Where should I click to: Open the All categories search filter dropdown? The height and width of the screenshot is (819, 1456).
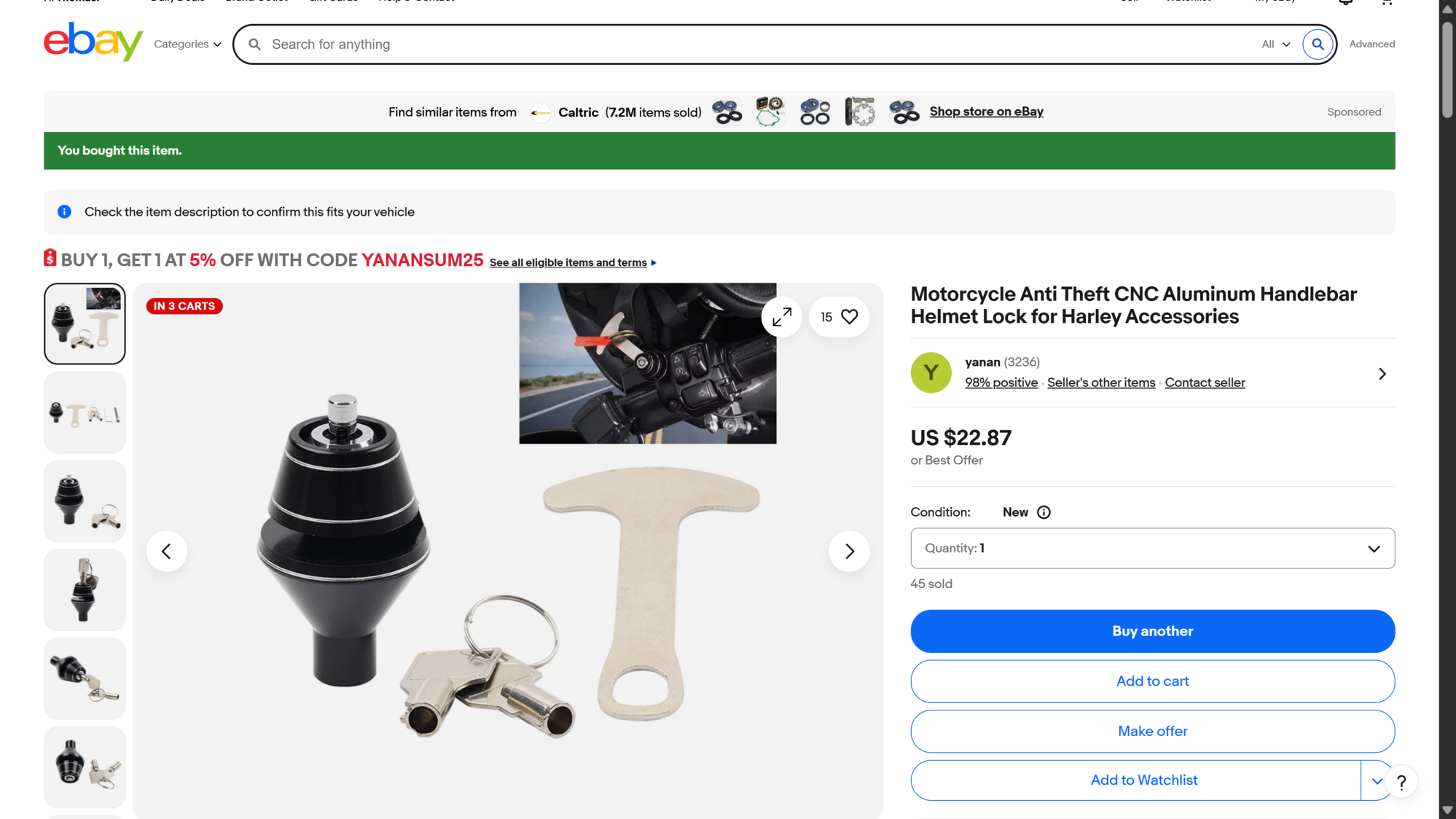[1275, 44]
